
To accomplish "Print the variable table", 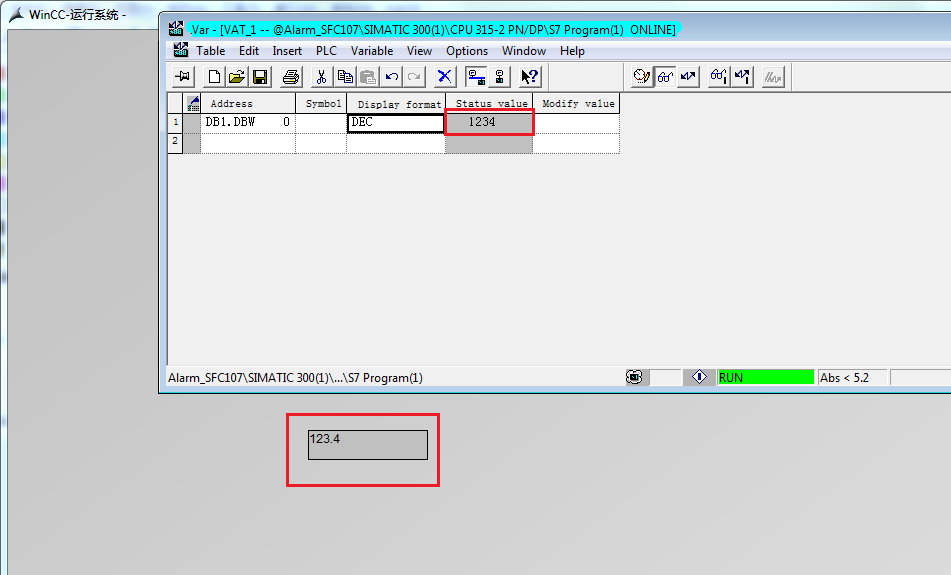I will pos(291,77).
